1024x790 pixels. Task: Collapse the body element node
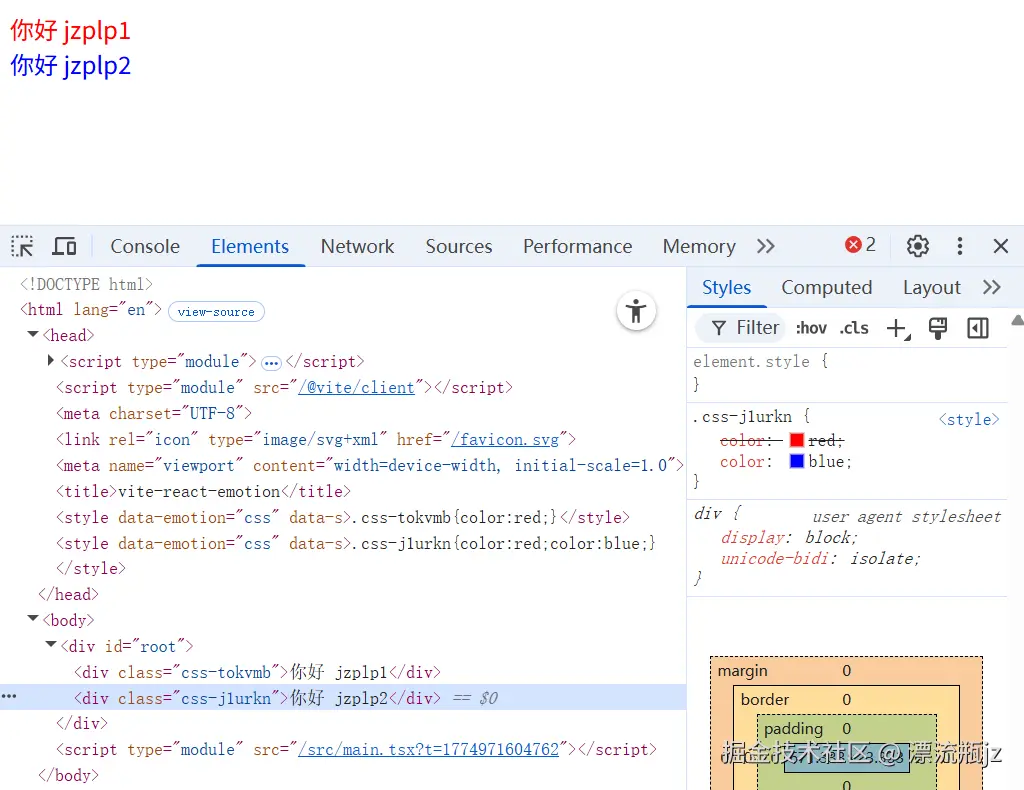[33, 619]
